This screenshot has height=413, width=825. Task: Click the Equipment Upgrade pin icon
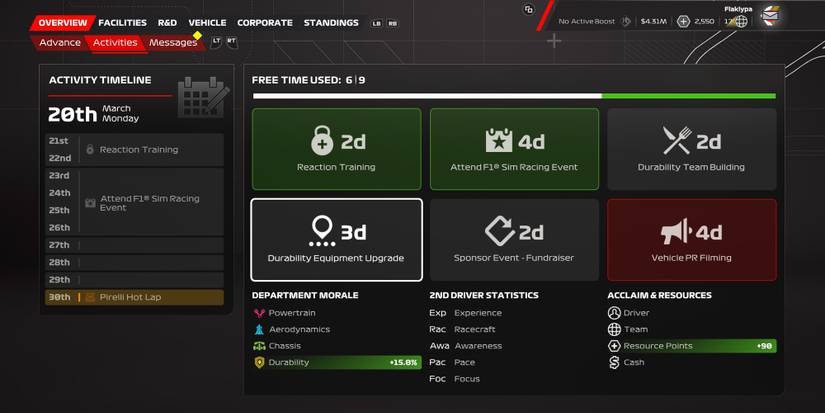(x=322, y=231)
